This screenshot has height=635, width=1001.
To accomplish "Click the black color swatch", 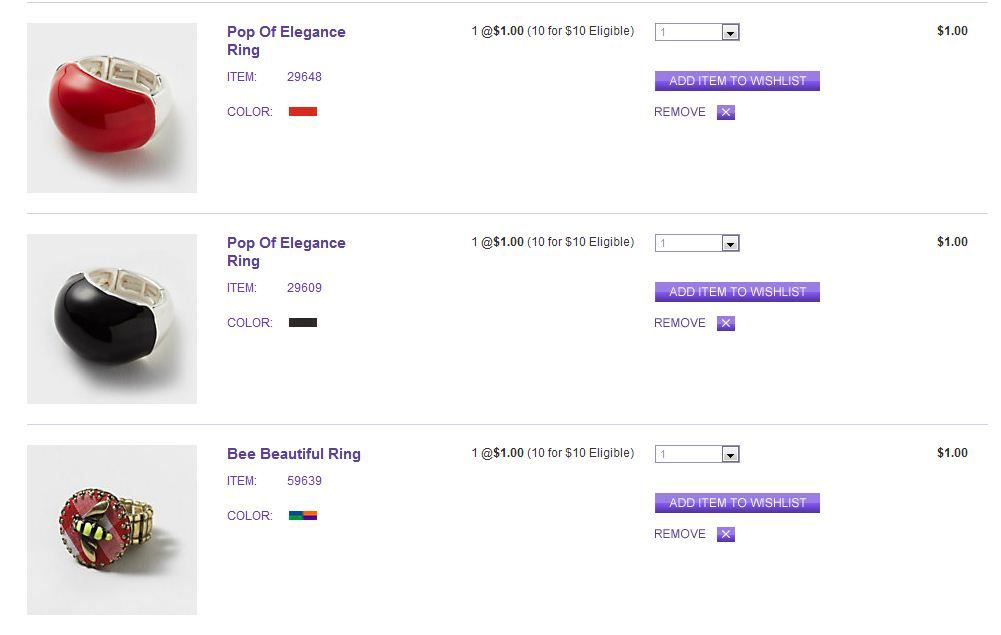I will coord(302,323).
